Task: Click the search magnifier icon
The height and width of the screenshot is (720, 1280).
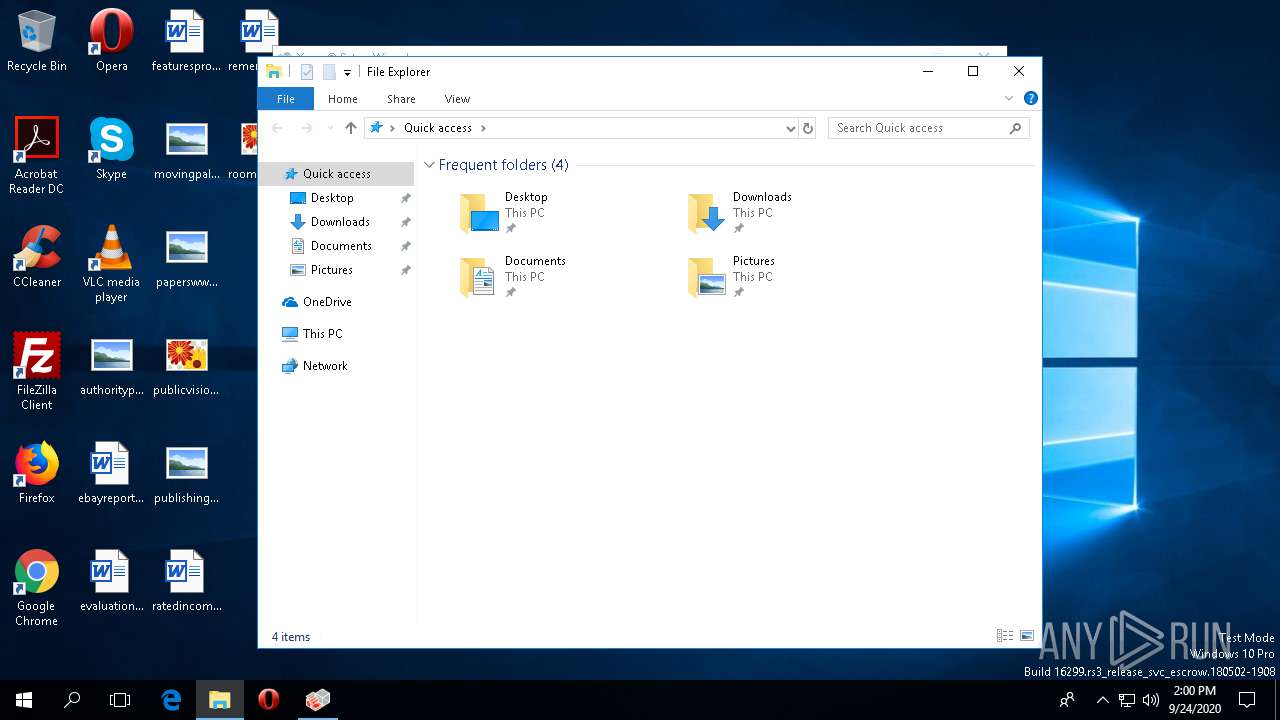Action: click(1016, 128)
